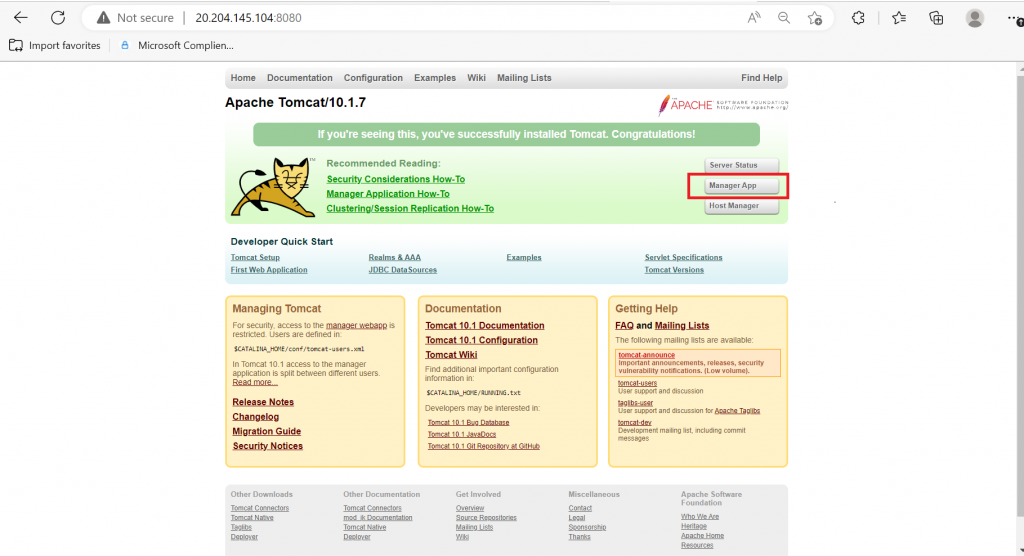The image size is (1024, 556).
Task: Open Tomcat 10.1 Configuration link
Action: (481, 340)
